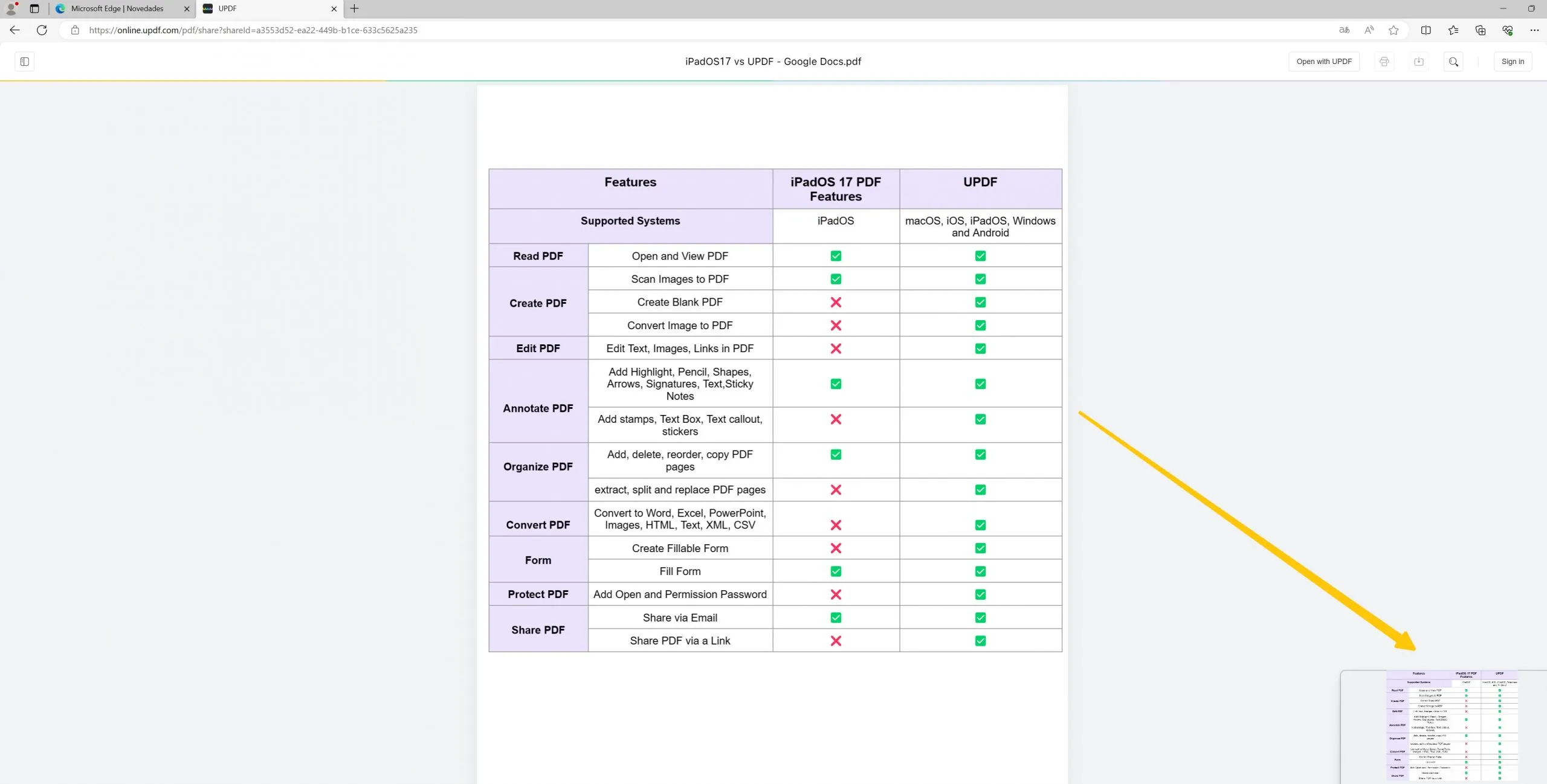Click the download icon in UPDF toolbar
The height and width of the screenshot is (784, 1547).
1419,62
